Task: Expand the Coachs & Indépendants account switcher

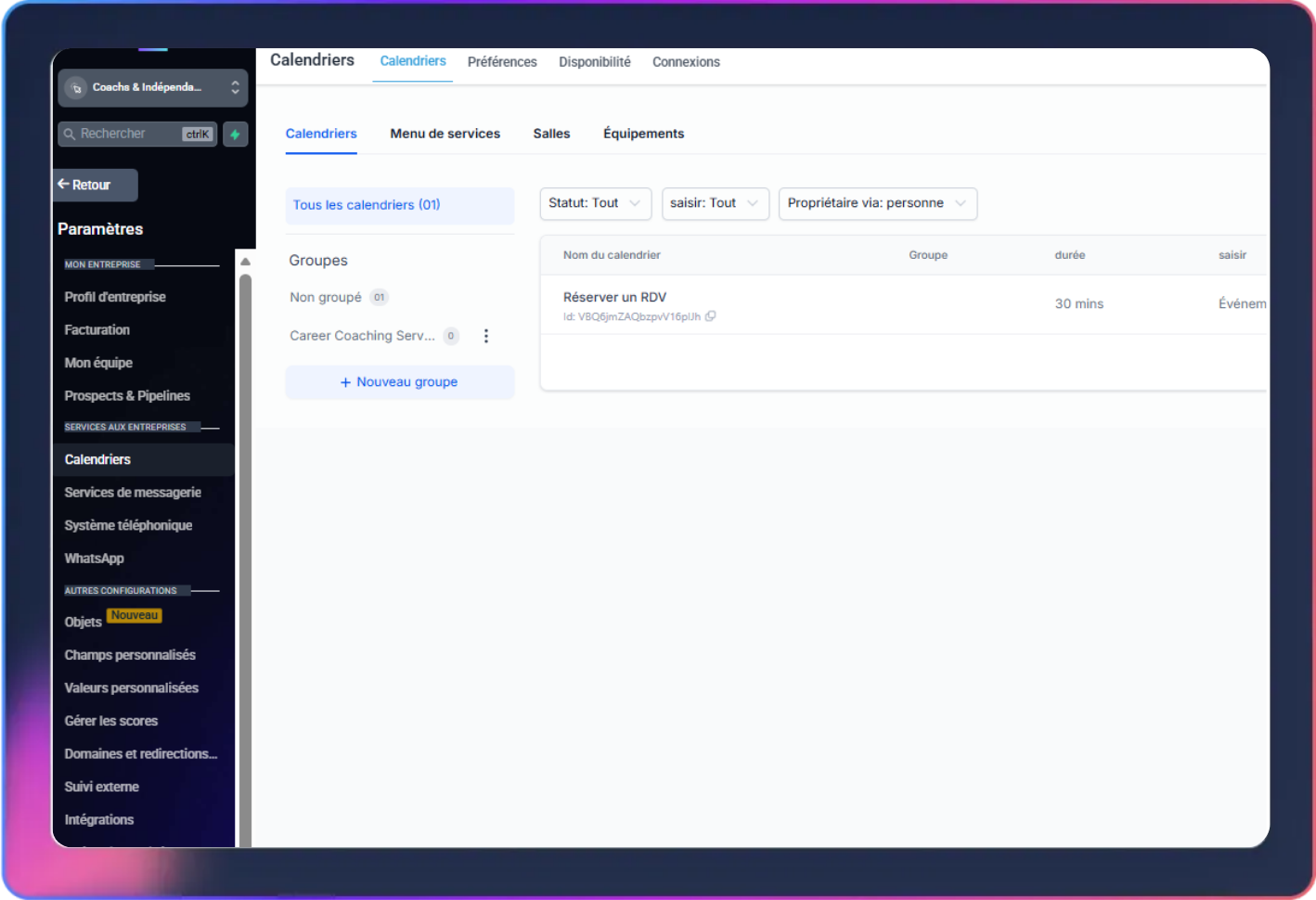Action: pyautogui.click(x=235, y=88)
